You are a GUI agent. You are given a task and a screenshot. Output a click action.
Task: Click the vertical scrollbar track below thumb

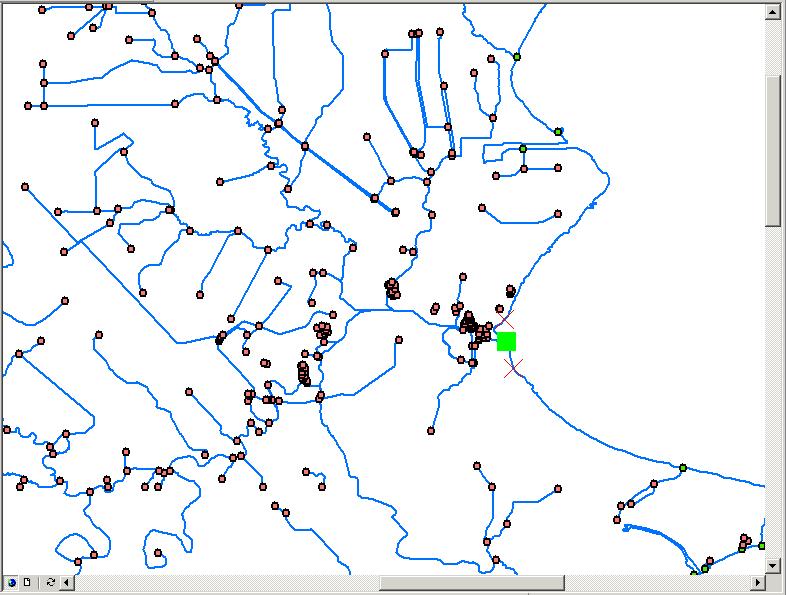[773, 400]
